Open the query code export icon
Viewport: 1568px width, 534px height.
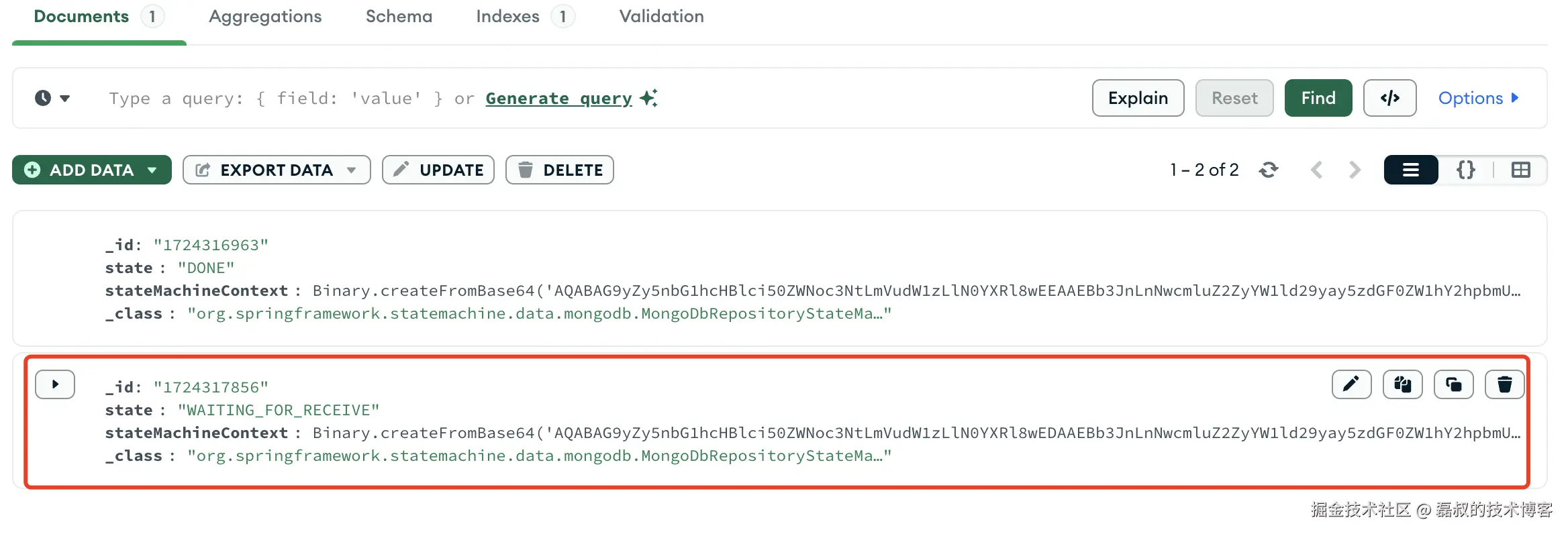pyautogui.click(x=1389, y=98)
